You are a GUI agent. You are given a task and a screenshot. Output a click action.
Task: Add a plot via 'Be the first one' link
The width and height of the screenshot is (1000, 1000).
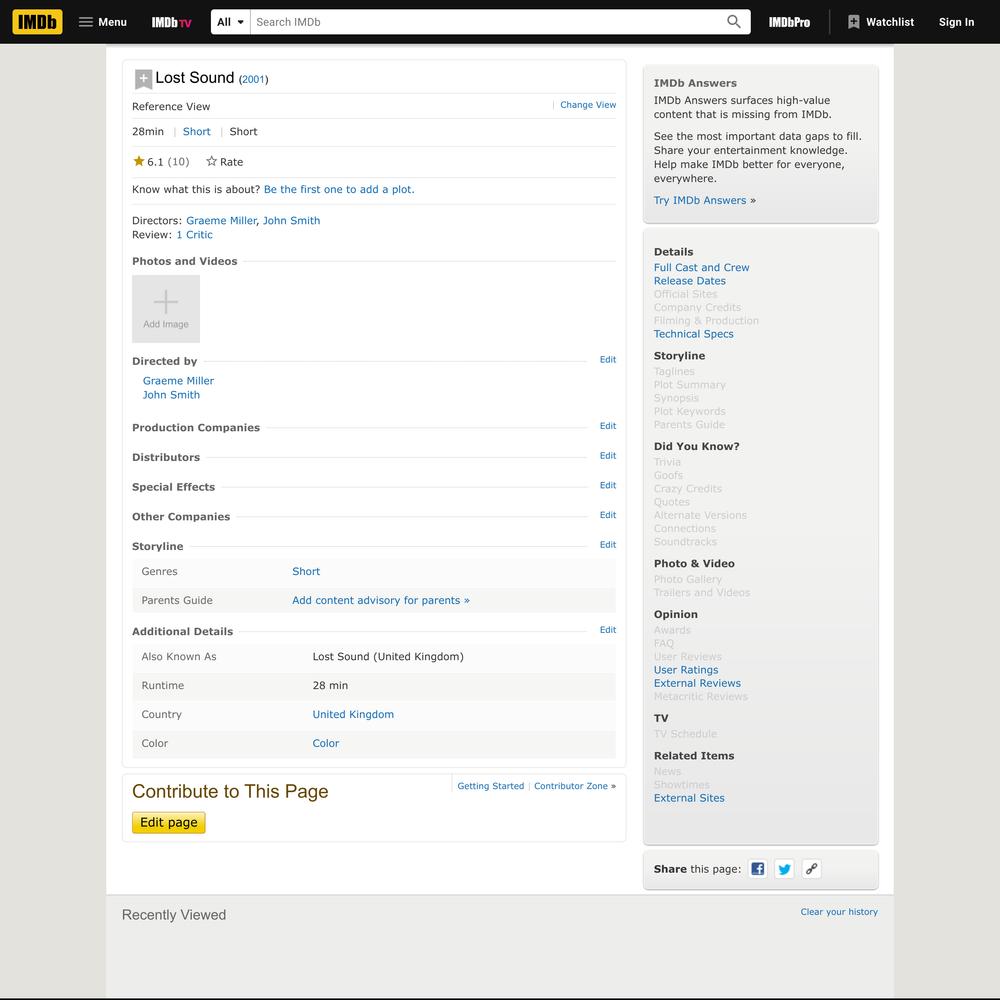pyautogui.click(x=339, y=189)
